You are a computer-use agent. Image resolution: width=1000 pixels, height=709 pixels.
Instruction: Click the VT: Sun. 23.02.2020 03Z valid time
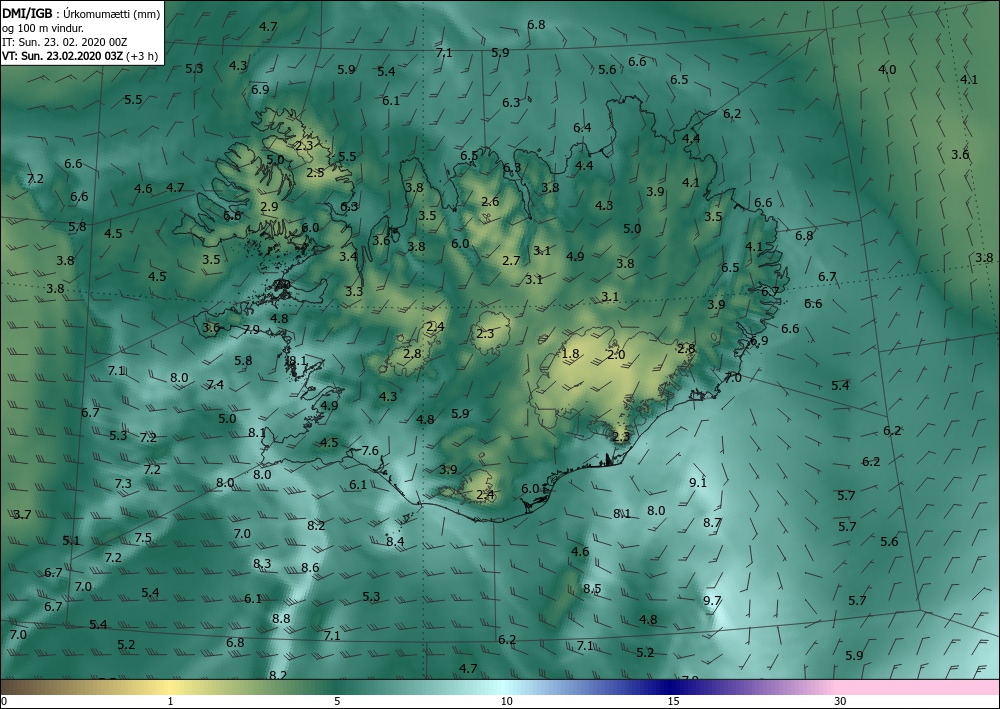(x=63, y=55)
